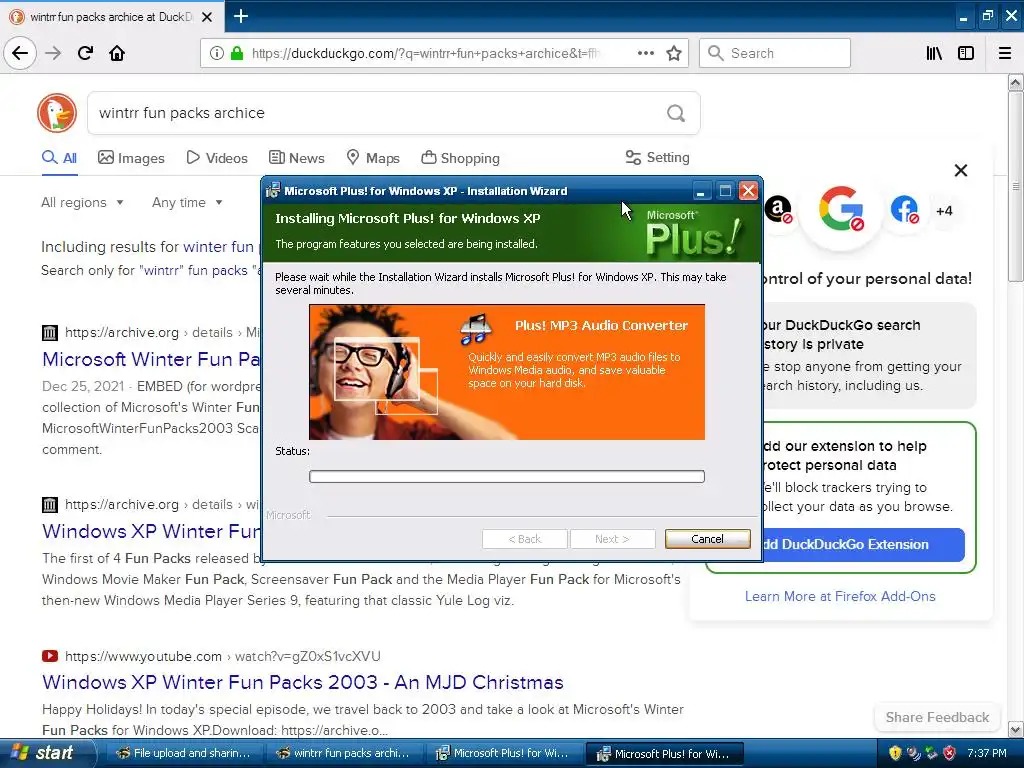The height and width of the screenshot is (768, 1024).
Task: Click the blocked Facebook tracker icon
Action: (904, 210)
